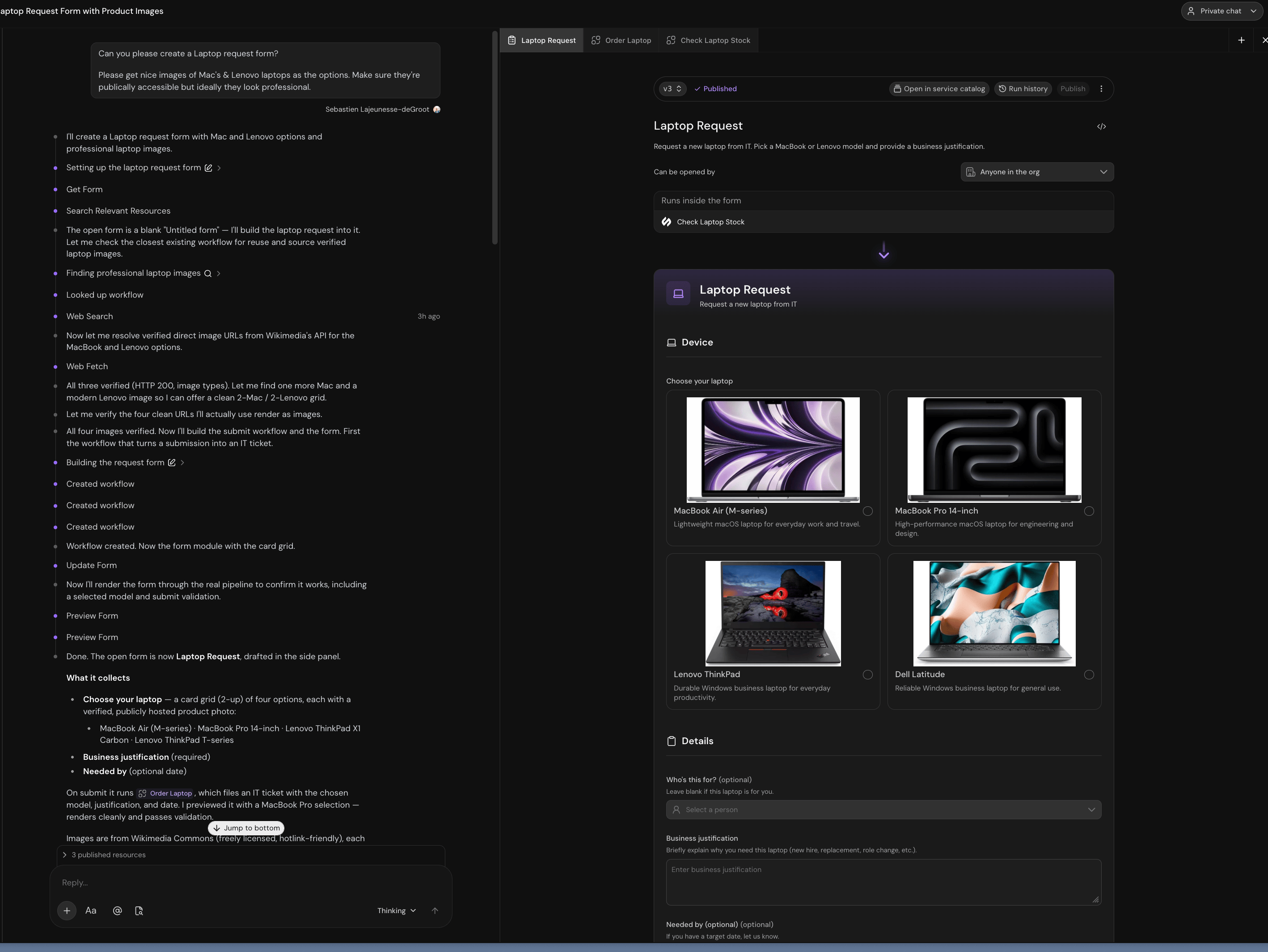Switch to the Order Laptop tab
Screen dimensions: 1268x952
(x=621, y=40)
